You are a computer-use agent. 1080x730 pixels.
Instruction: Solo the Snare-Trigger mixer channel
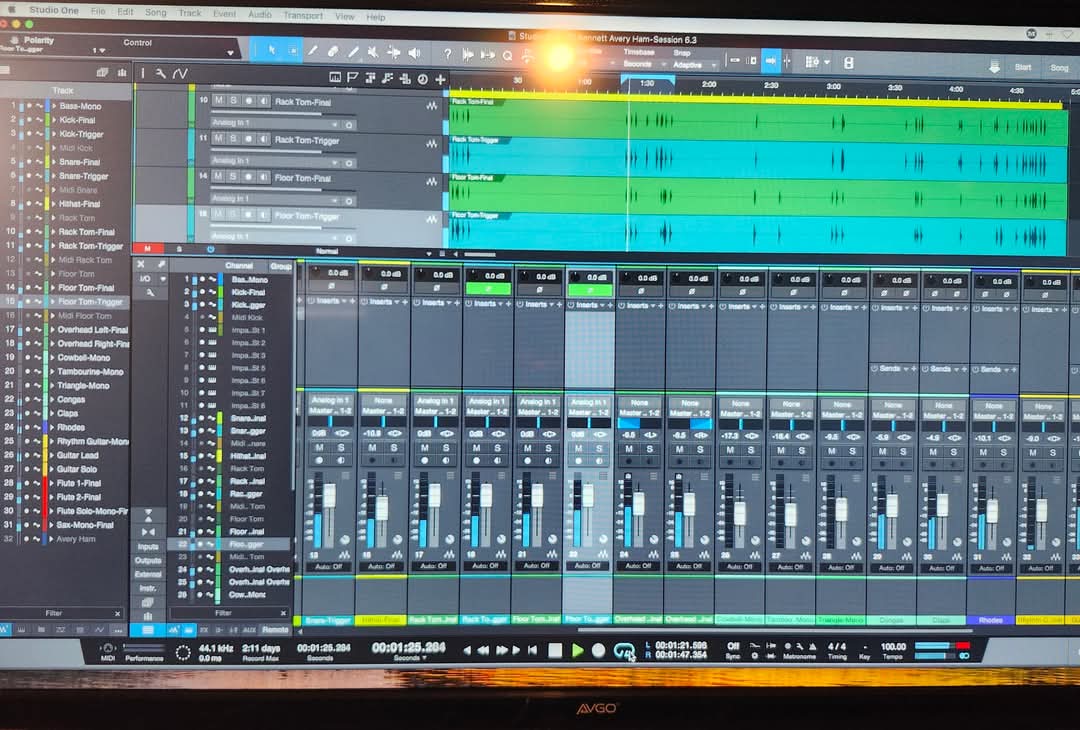click(x=342, y=448)
